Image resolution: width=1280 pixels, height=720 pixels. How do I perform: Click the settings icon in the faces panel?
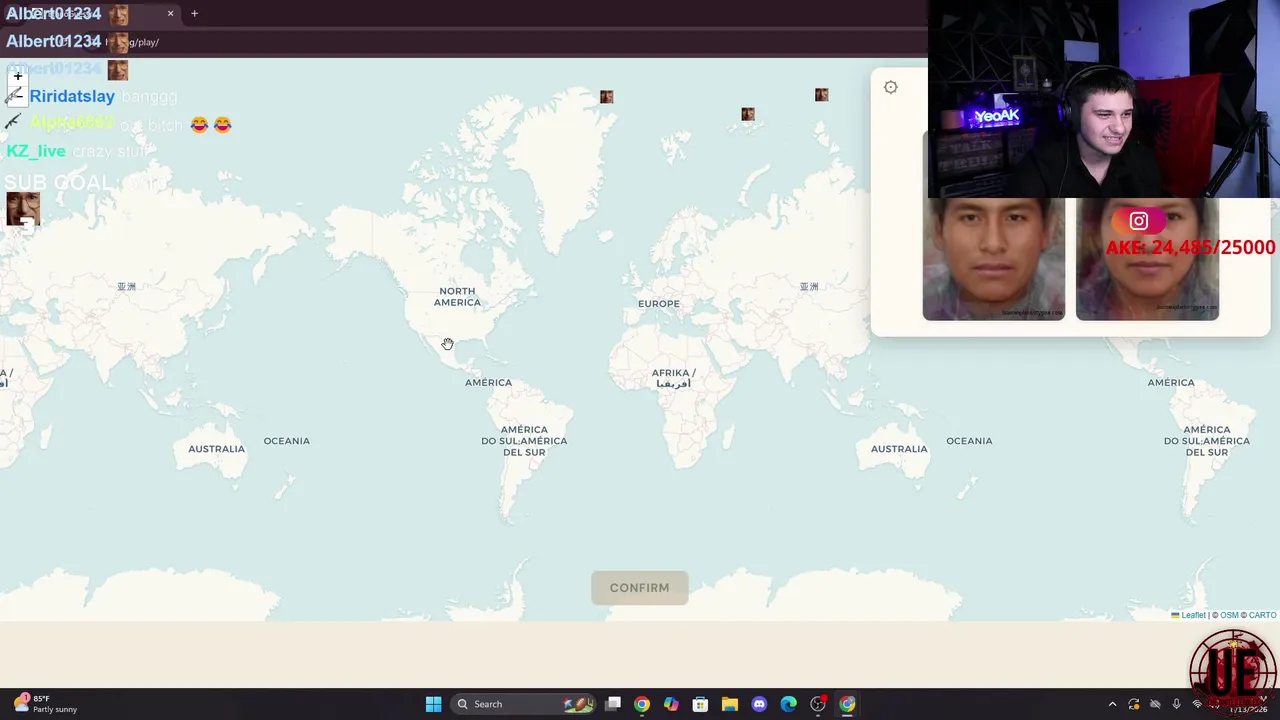point(891,87)
